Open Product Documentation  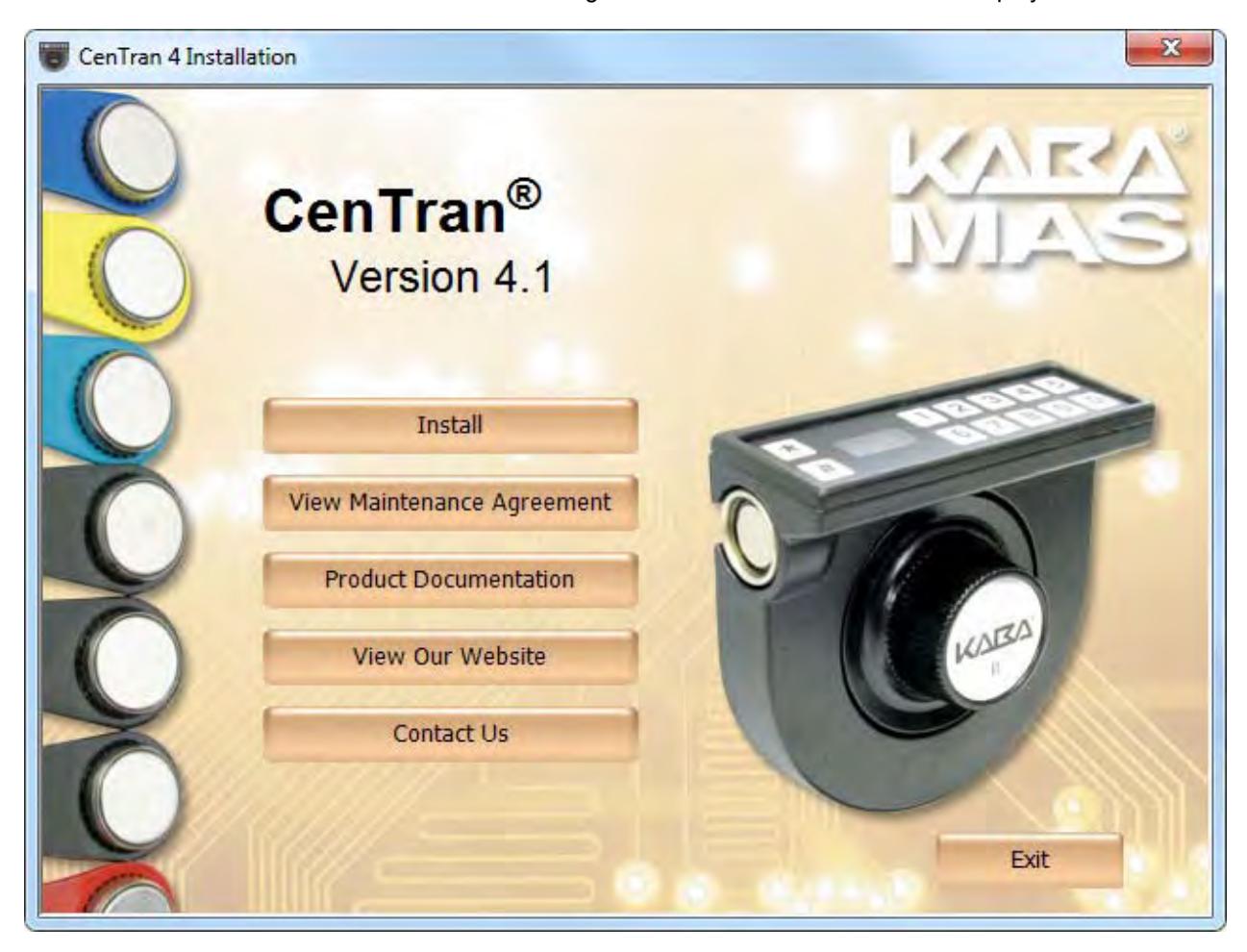(x=450, y=579)
